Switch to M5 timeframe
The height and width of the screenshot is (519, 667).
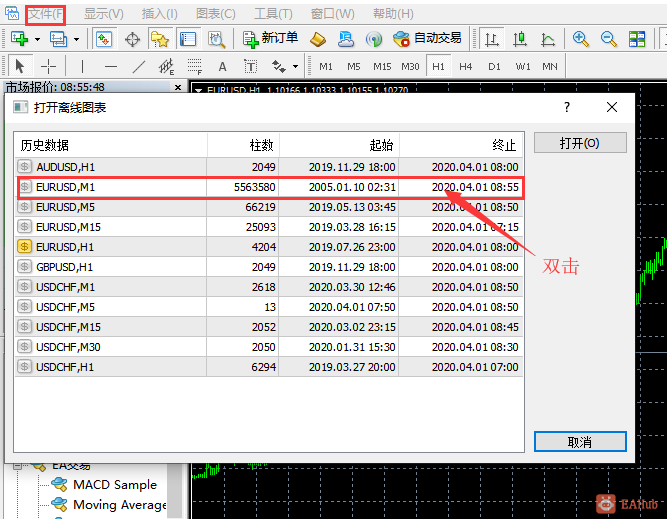(353, 67)
